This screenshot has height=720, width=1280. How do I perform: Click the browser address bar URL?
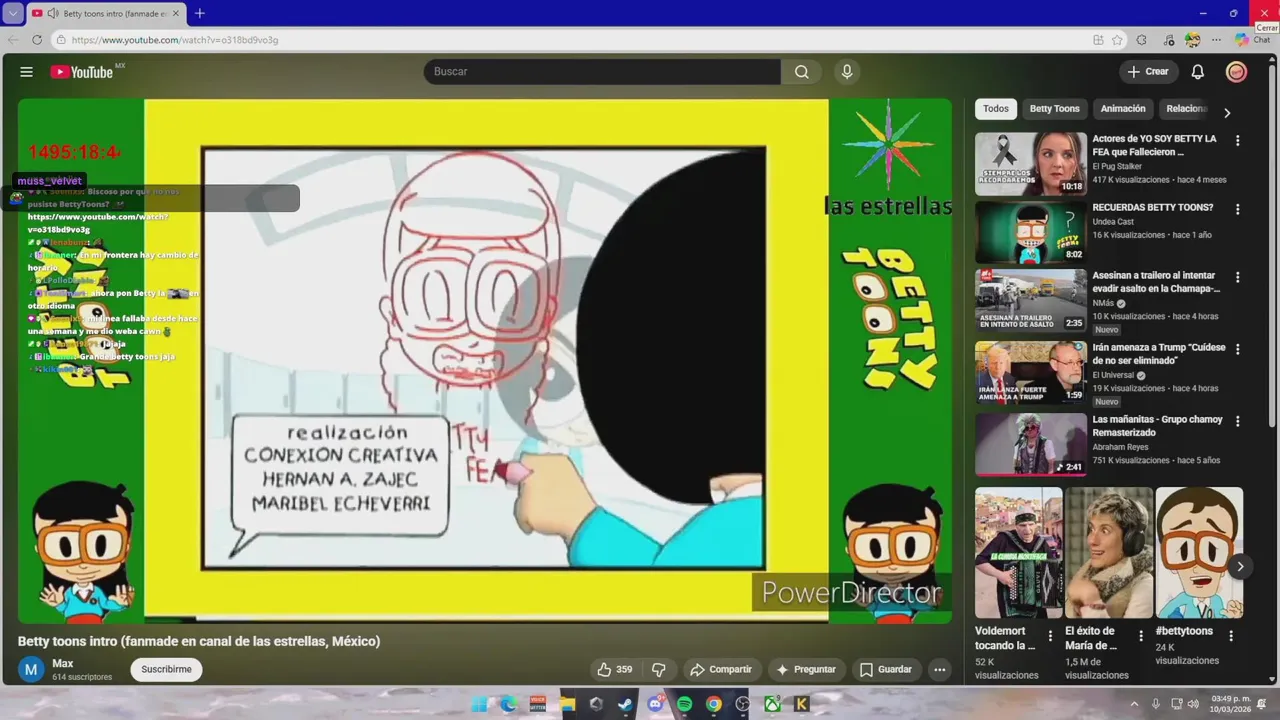[x=175, y=40]
